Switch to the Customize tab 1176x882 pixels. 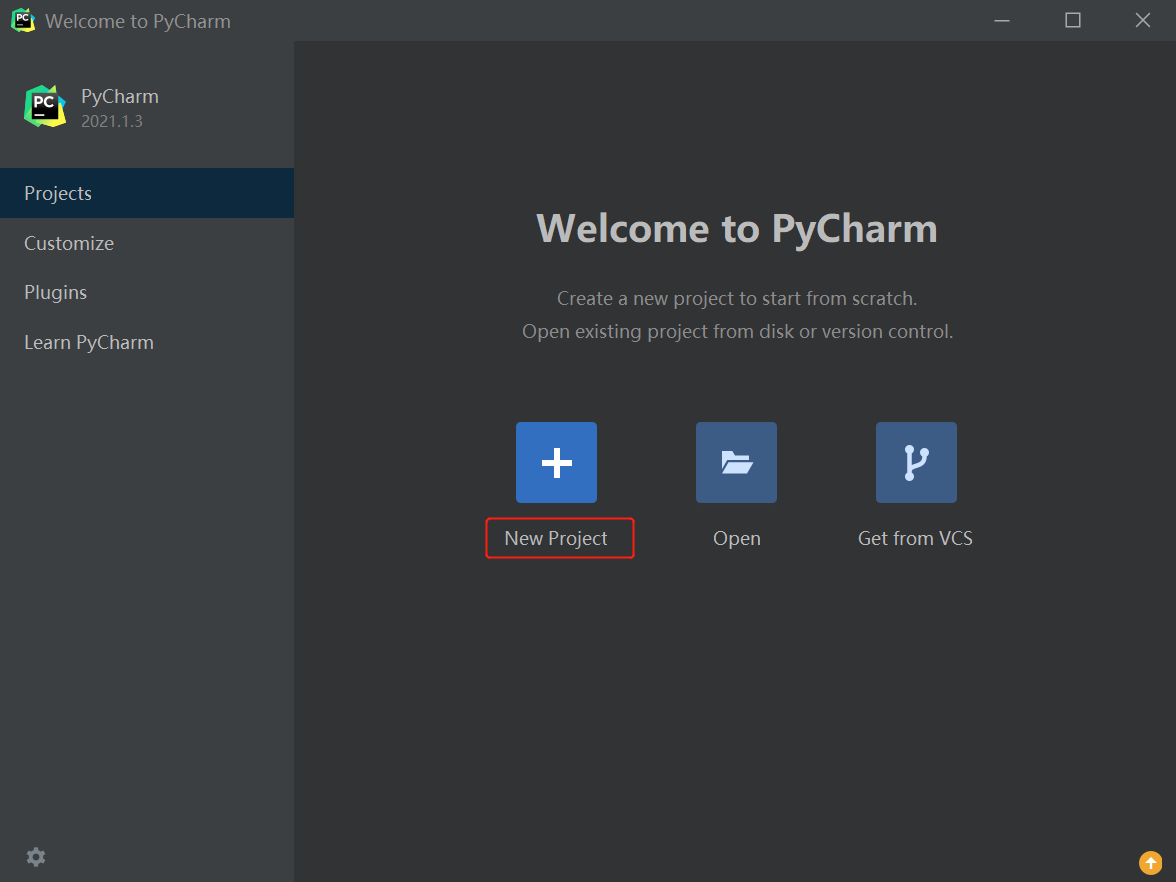point(147,243)
